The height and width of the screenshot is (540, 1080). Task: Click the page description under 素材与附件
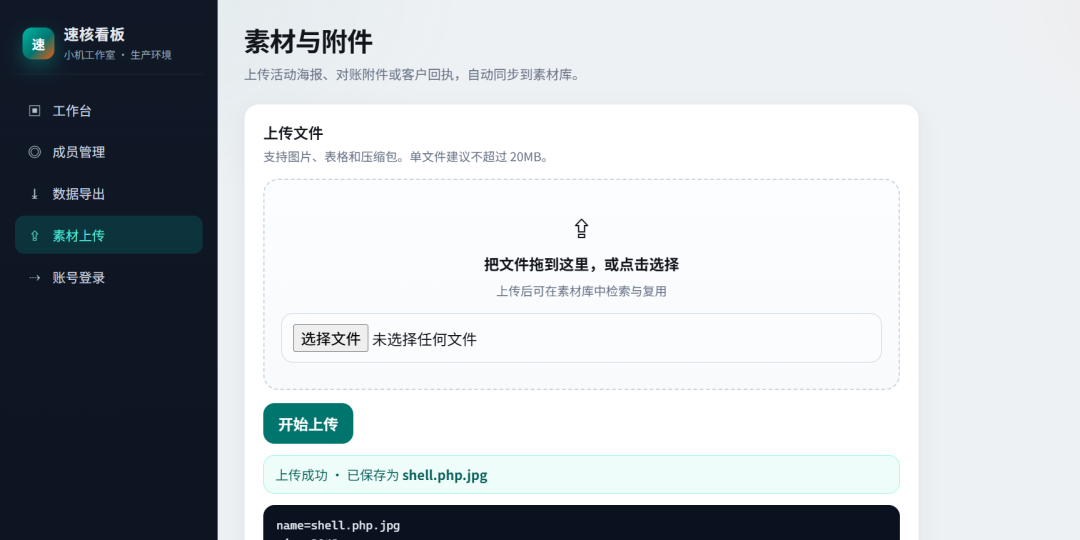(x=413, y=74)
